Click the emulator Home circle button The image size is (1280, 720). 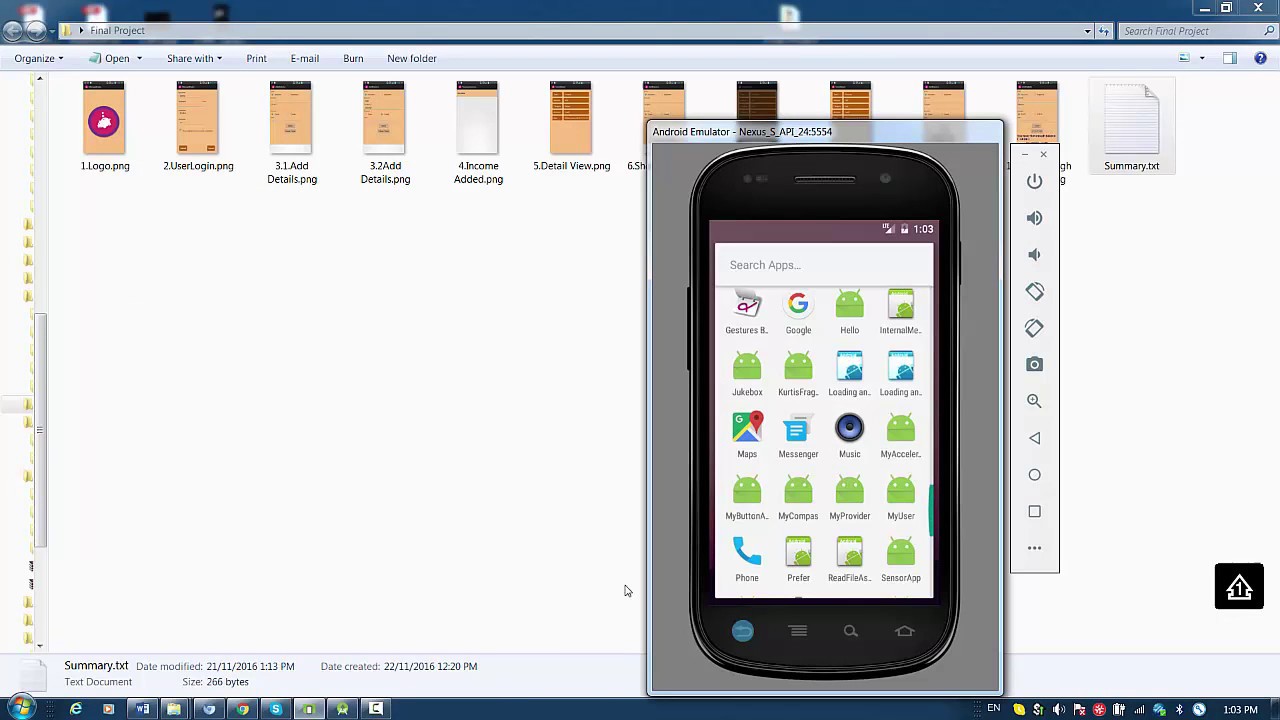[1034, 475]
